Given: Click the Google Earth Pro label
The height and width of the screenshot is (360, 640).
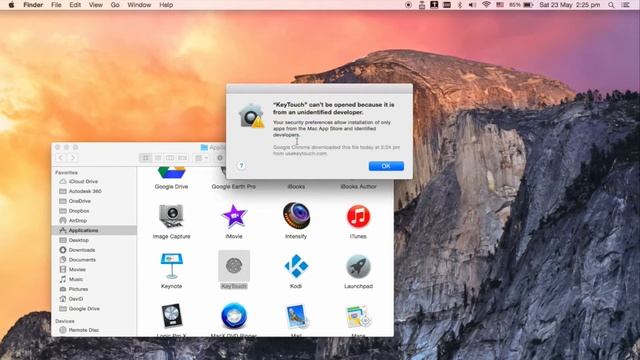Looking at the screenshot, I should click(234, 187).
